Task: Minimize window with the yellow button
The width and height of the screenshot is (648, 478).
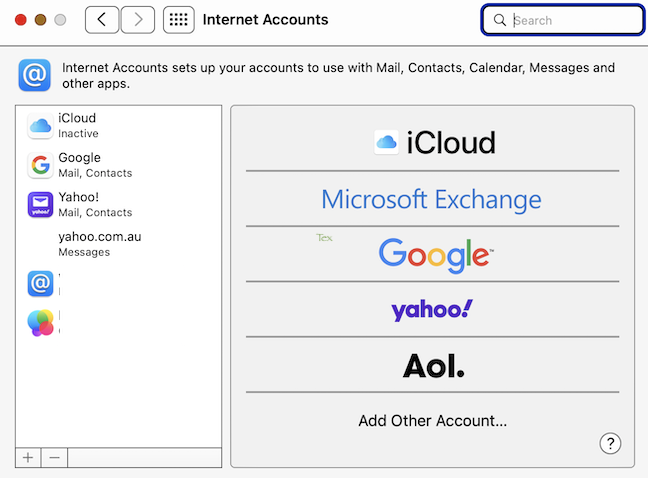Action: tap(40, 19)
